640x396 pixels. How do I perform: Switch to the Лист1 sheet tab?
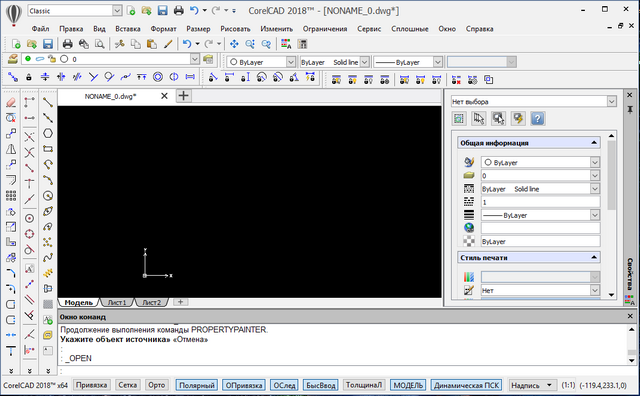tap(117, 303)
